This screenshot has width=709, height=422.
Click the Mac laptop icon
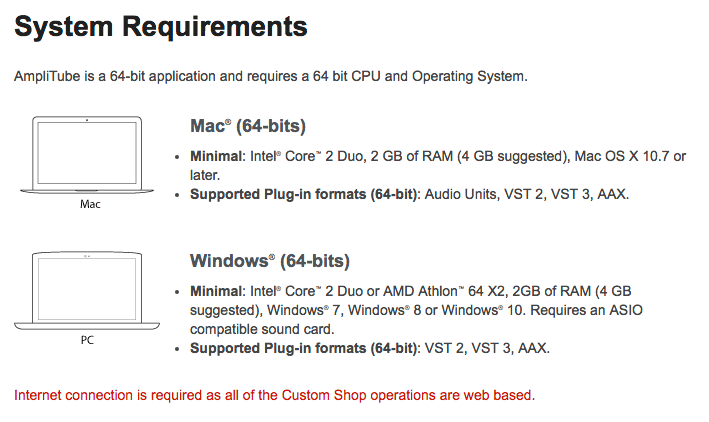pyautogui.click(x=87, y=155)
